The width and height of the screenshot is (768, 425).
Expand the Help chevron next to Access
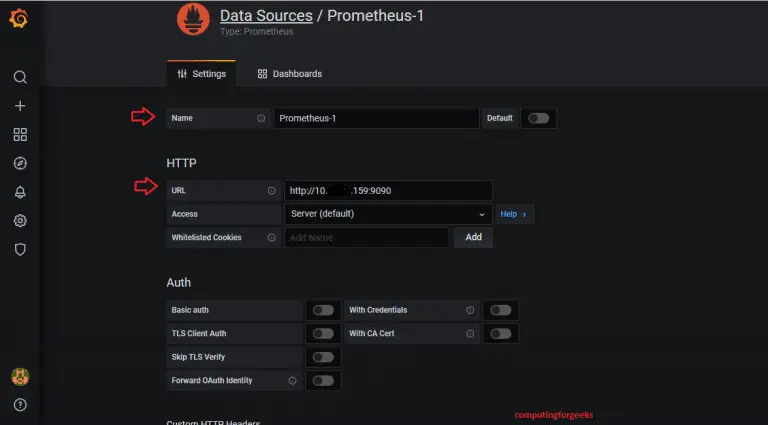click(514, 214)
